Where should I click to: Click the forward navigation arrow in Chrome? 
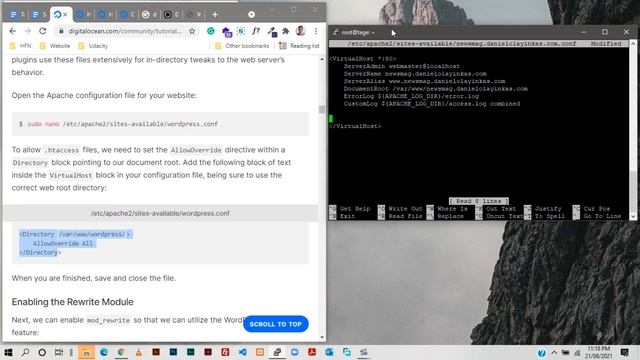27,31
